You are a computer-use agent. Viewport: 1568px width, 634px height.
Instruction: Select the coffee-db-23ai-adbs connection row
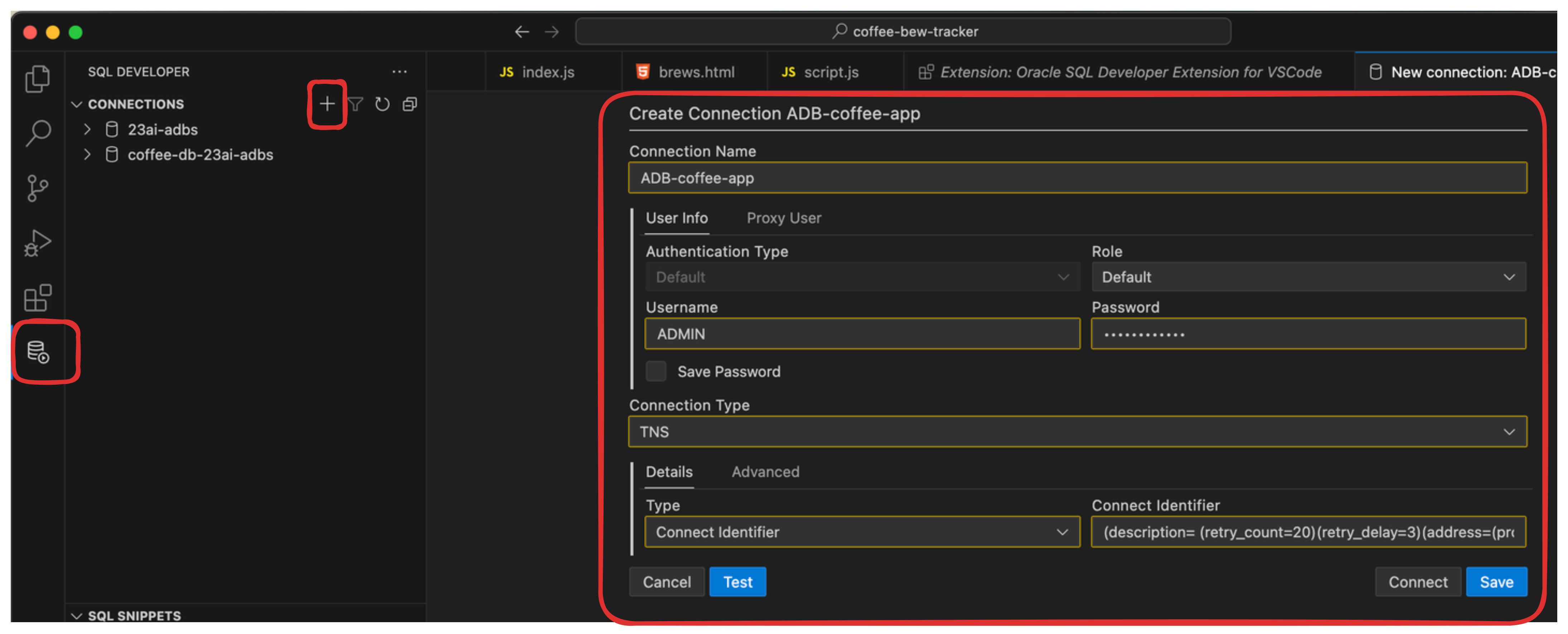[245, 155]
